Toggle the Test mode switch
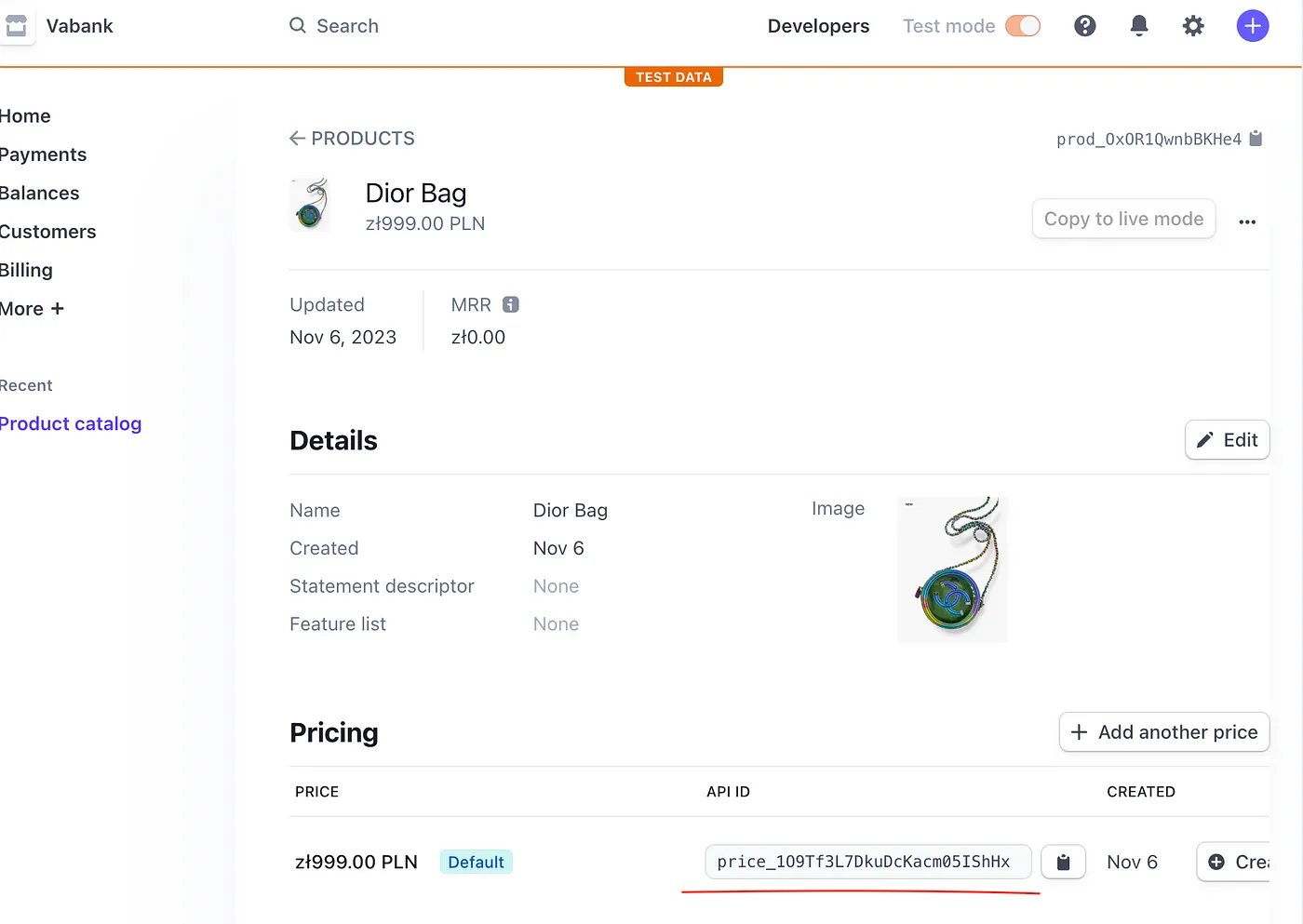This screenshot has width=1303, height=924. [x=1022, y=26]
